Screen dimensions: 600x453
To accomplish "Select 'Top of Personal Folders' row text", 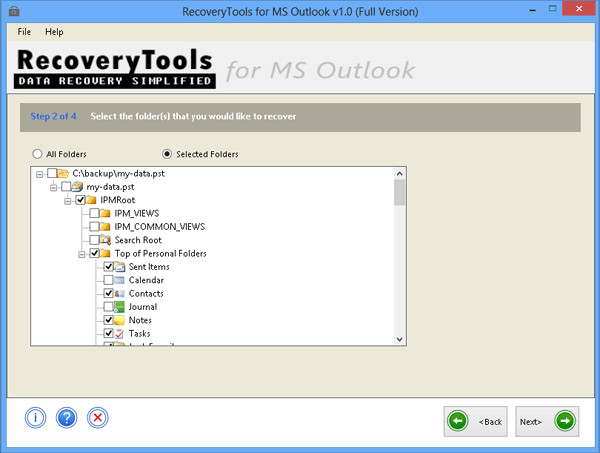I will coord(161,253).
